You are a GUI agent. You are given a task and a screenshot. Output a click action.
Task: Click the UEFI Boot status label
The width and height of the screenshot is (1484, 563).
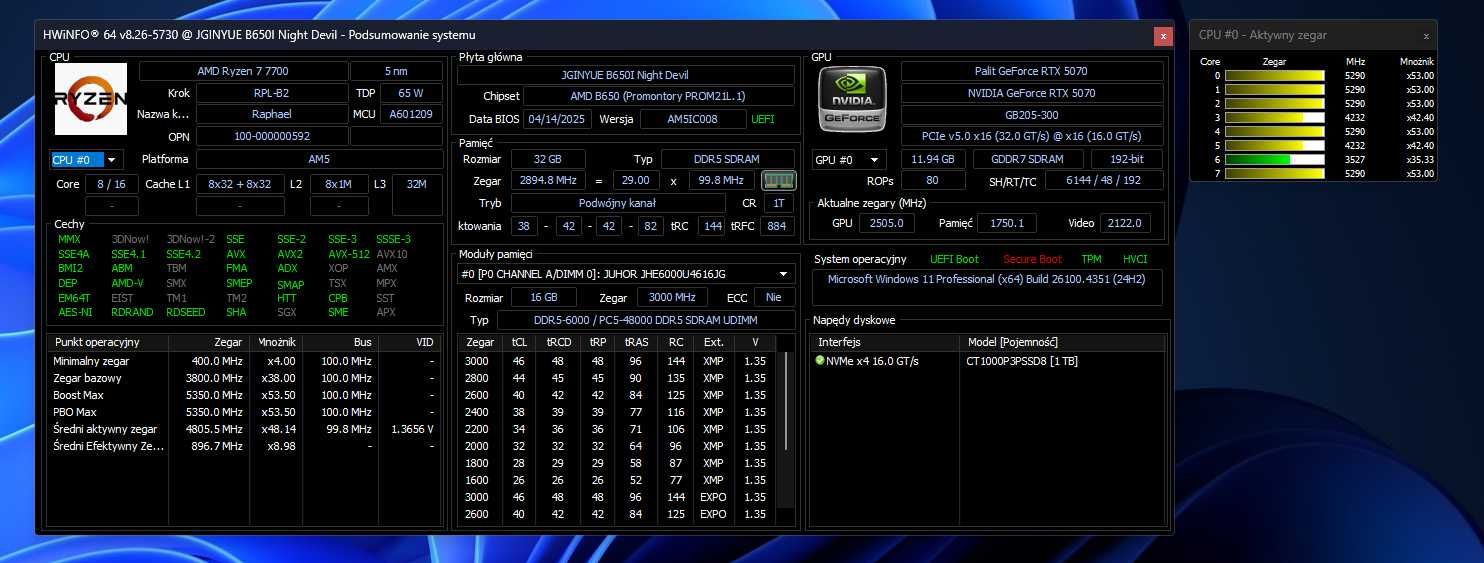point(954,259)
